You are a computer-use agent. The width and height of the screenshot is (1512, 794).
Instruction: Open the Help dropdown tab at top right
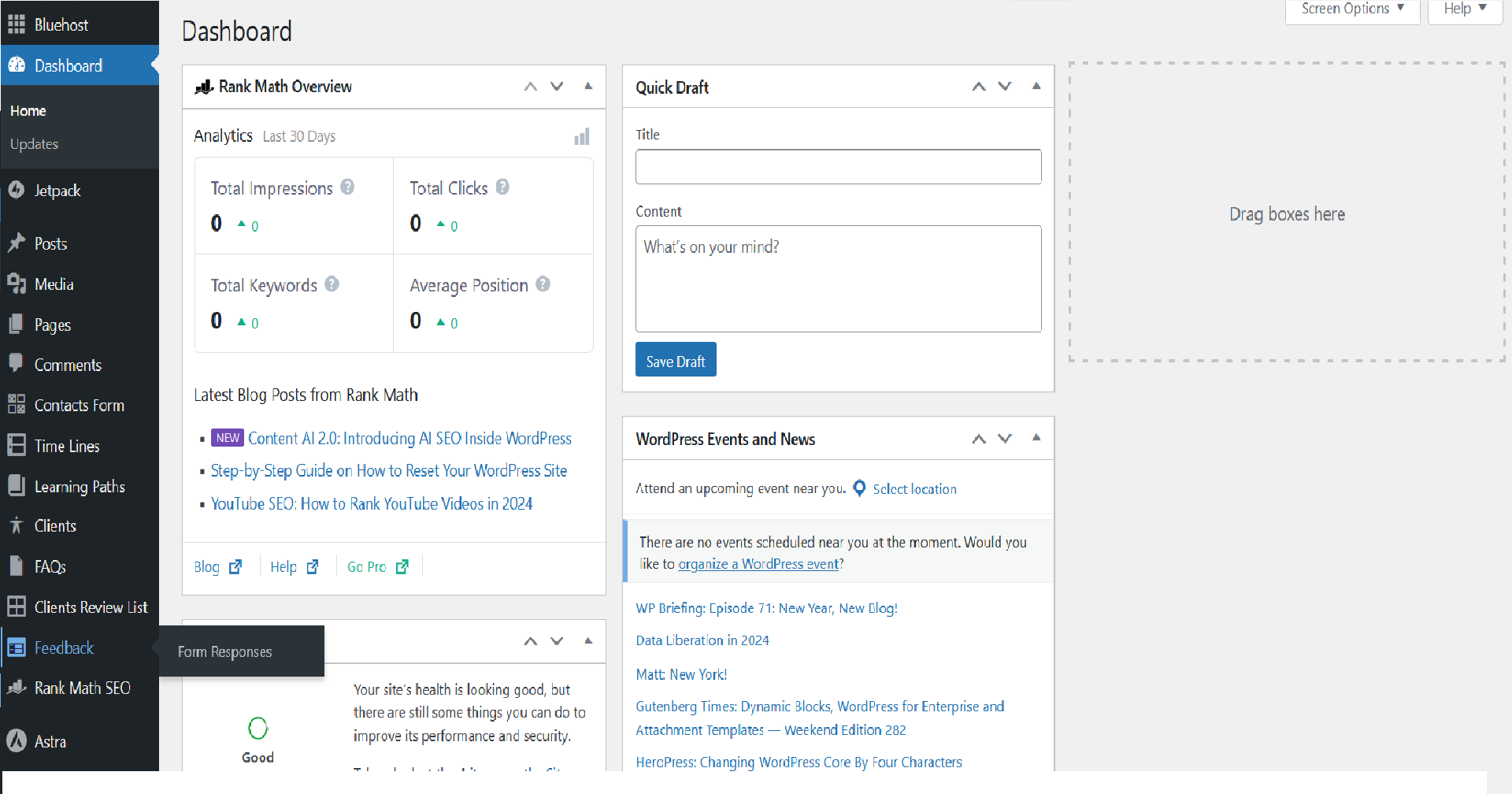pyautogui.click(x=1465, y=9)
